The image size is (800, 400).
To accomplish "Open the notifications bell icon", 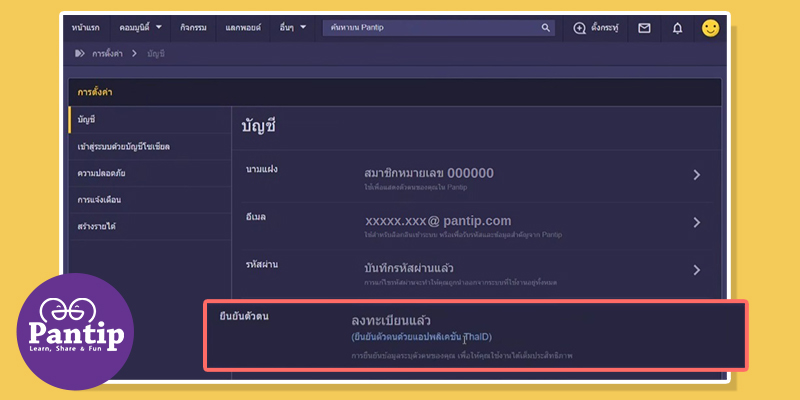I will [x=677, y=29].
